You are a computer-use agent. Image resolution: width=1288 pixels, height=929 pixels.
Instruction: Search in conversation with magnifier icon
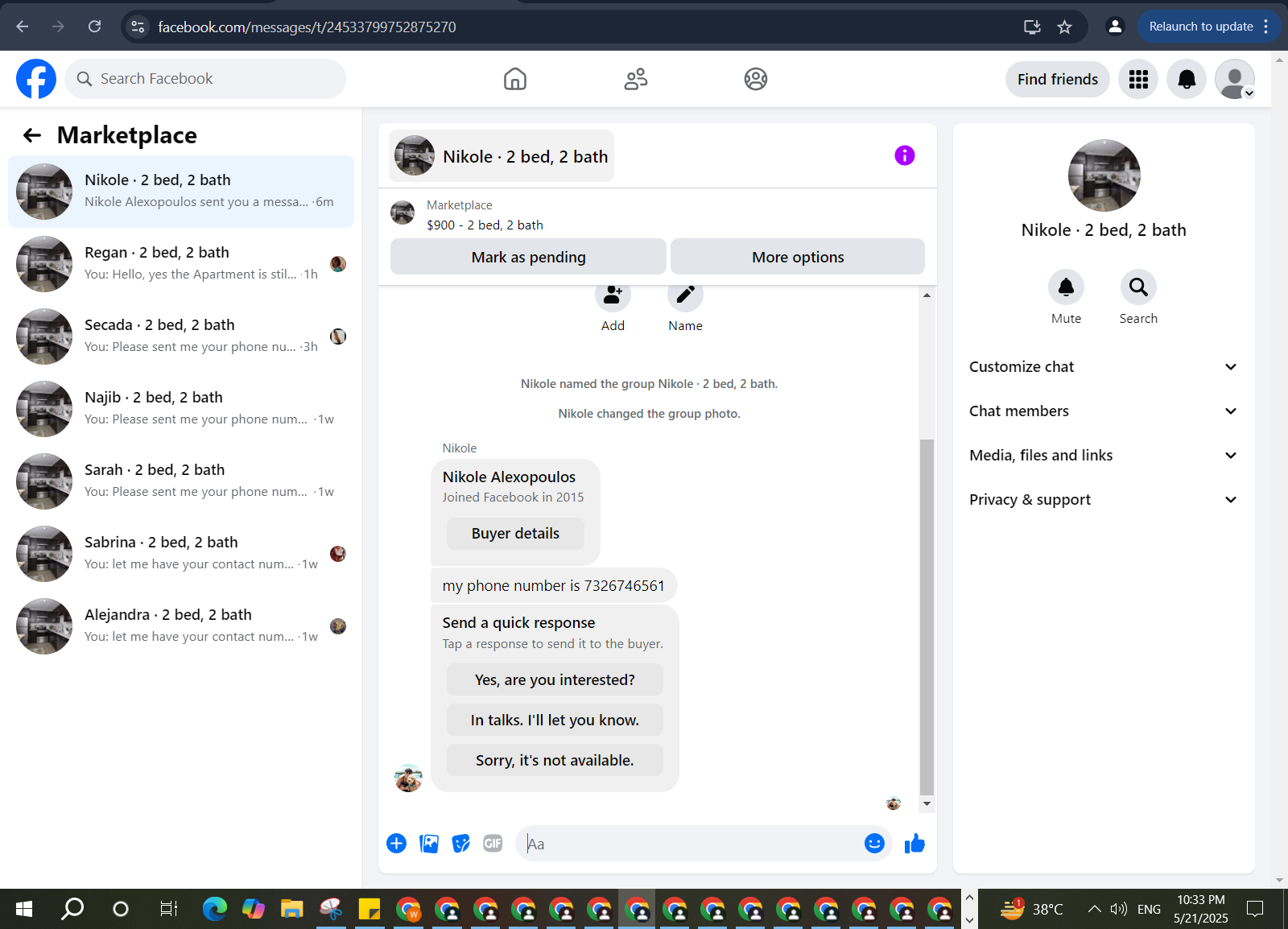pyautogui.click(x=1138, y=287)
